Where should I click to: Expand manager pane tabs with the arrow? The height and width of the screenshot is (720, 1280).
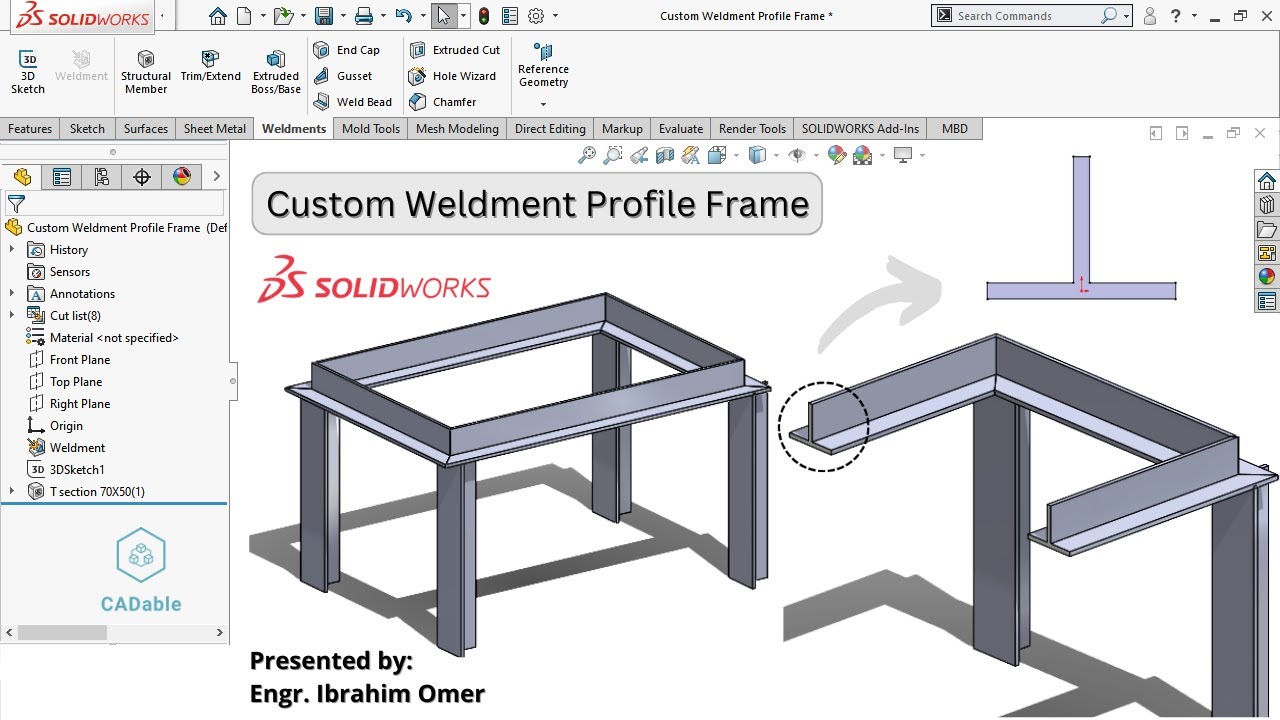(216, 177)
